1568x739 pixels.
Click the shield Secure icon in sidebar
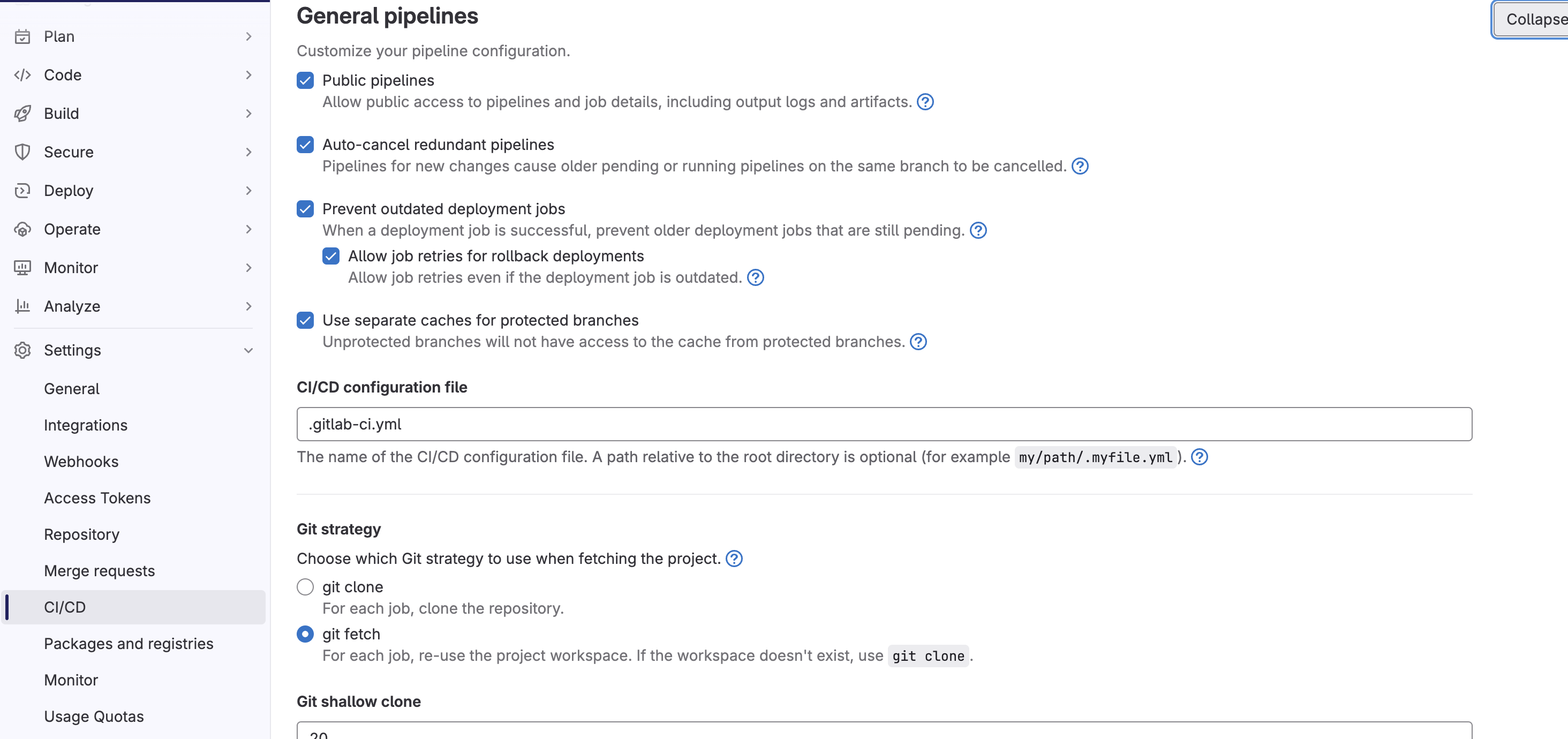[x=22, y=152]
